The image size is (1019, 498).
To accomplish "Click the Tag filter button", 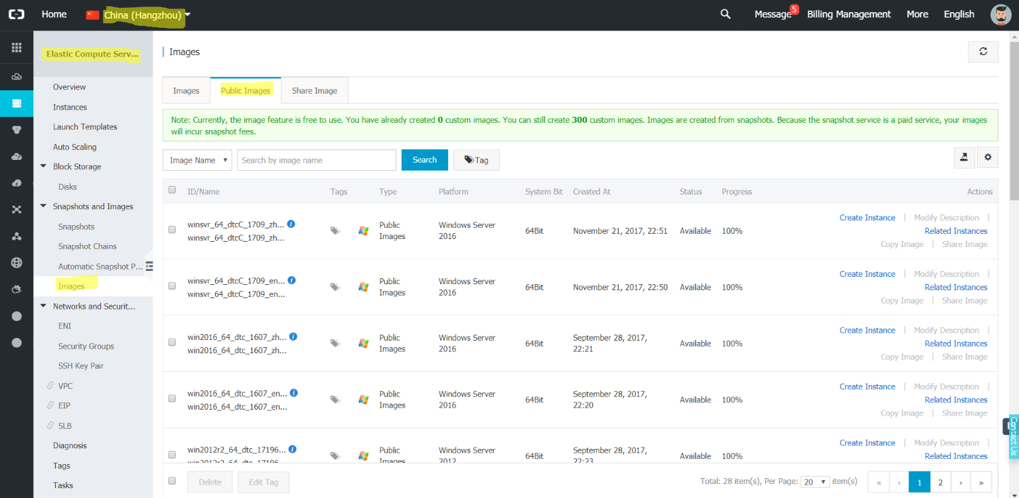I will coord(476,160).
